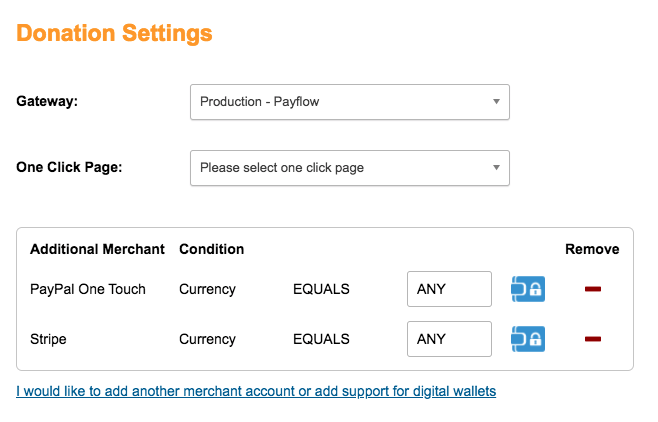Focus the ANY field in PayPal One Touch row
Viewport: 658px width, 422px height.
[x=449, y=289]
